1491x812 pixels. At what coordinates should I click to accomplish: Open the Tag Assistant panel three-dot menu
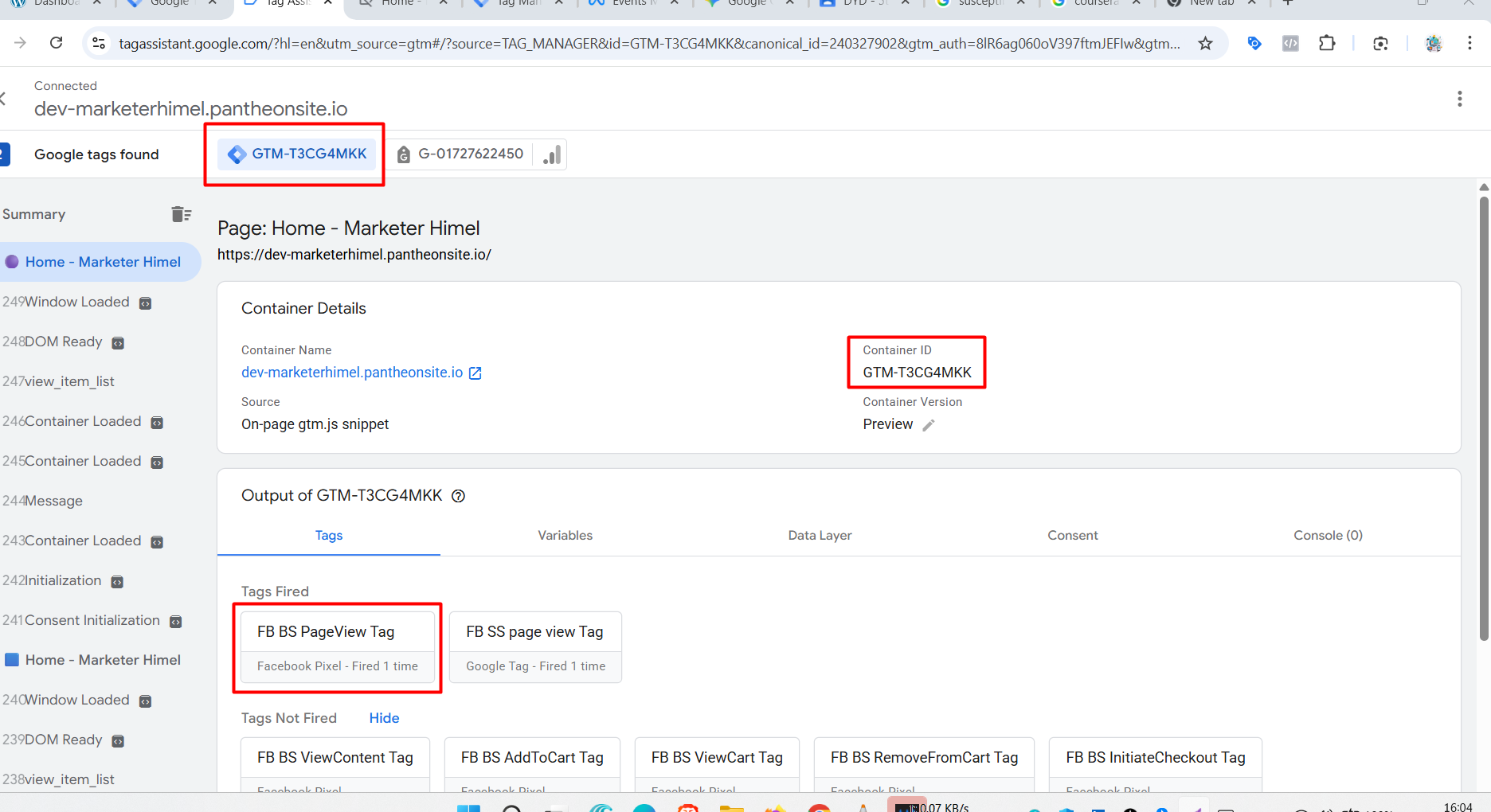1460,98
